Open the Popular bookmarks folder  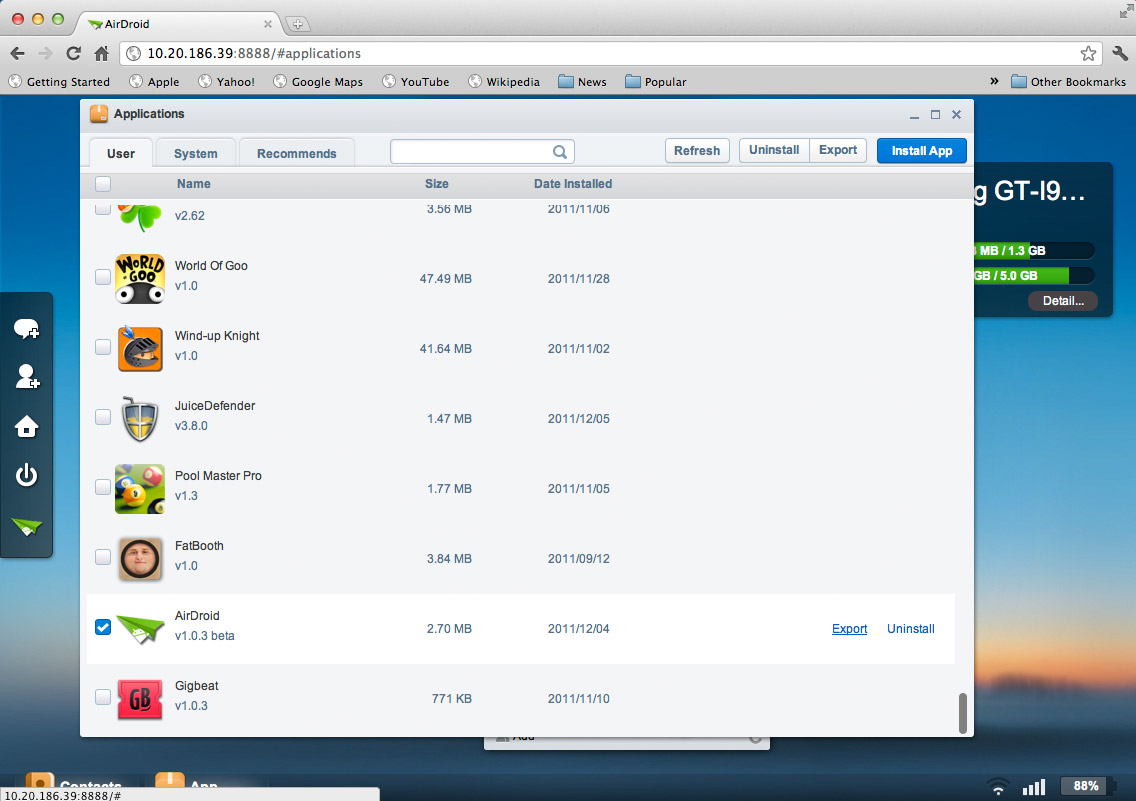tap(655, 81)
